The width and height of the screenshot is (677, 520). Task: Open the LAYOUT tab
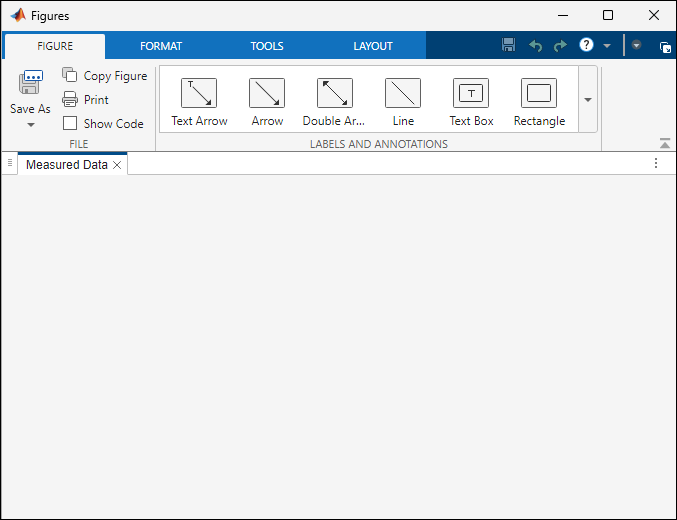click(x=373, y=46)
